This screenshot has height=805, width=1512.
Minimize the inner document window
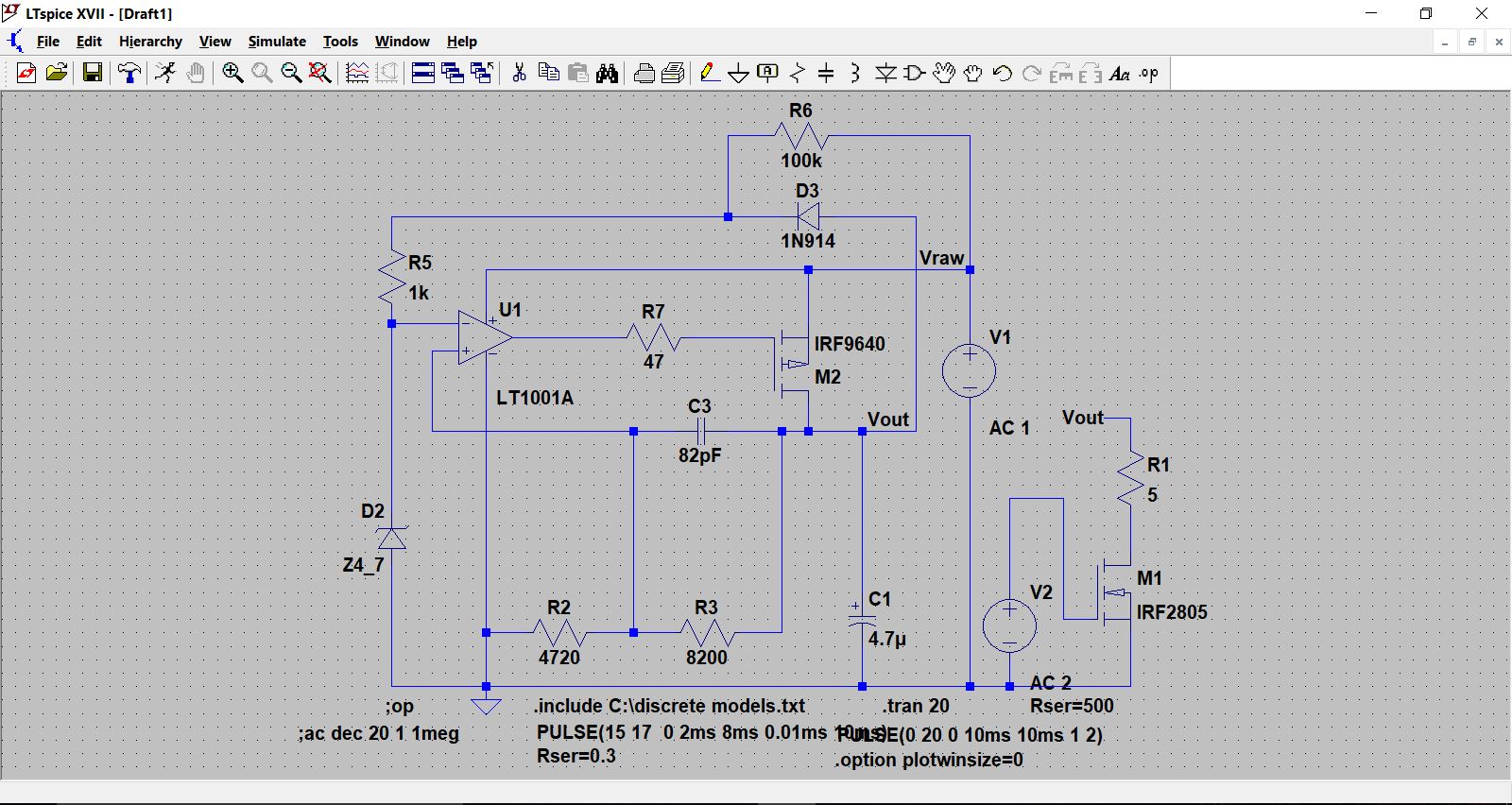[x=1445, y=42]
